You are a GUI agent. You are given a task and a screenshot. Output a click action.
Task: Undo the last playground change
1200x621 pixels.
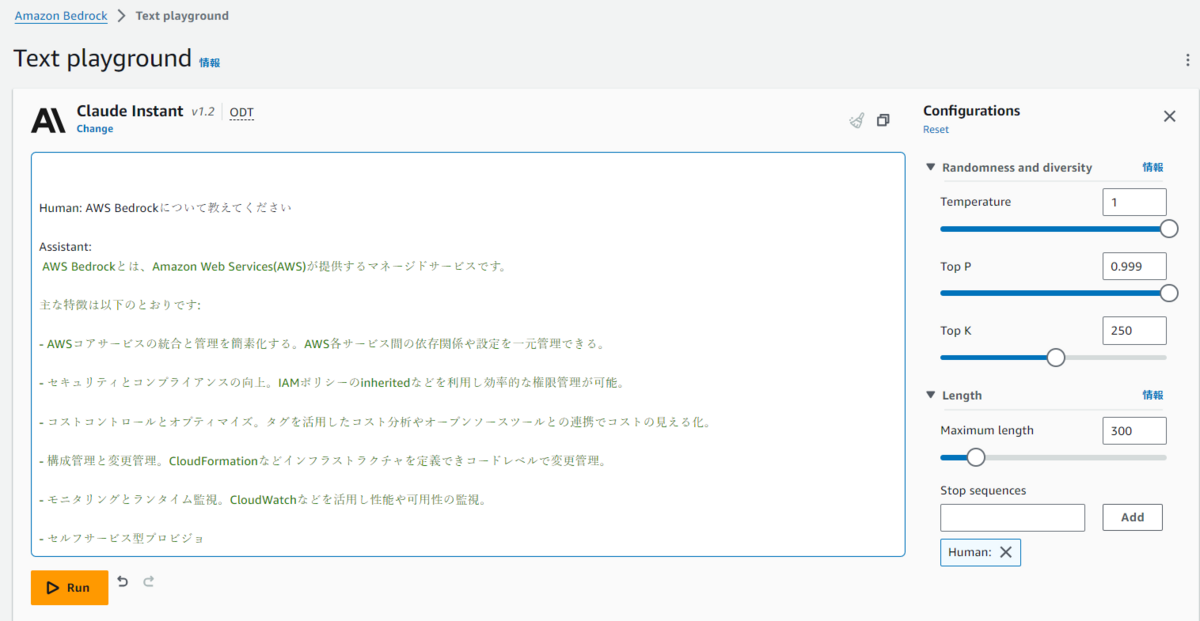tap(122, 581)
